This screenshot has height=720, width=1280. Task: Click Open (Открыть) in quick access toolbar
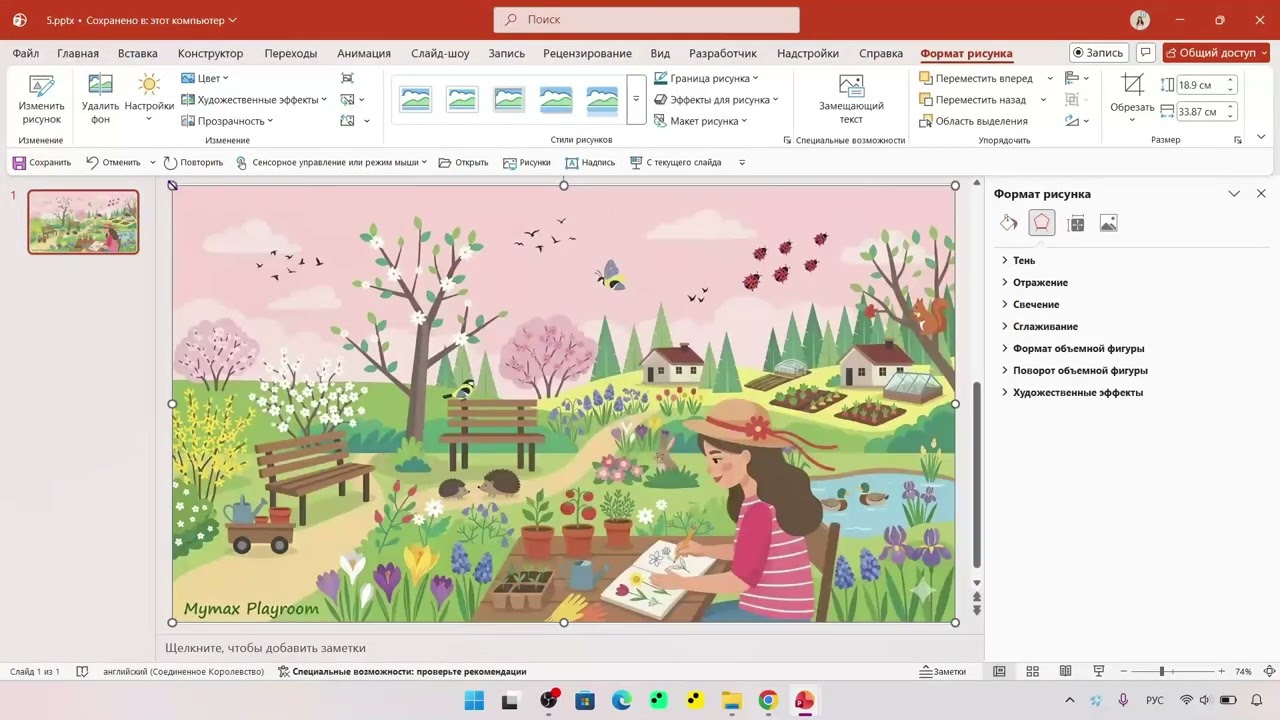pyautogui.click(x=463, y=162)
